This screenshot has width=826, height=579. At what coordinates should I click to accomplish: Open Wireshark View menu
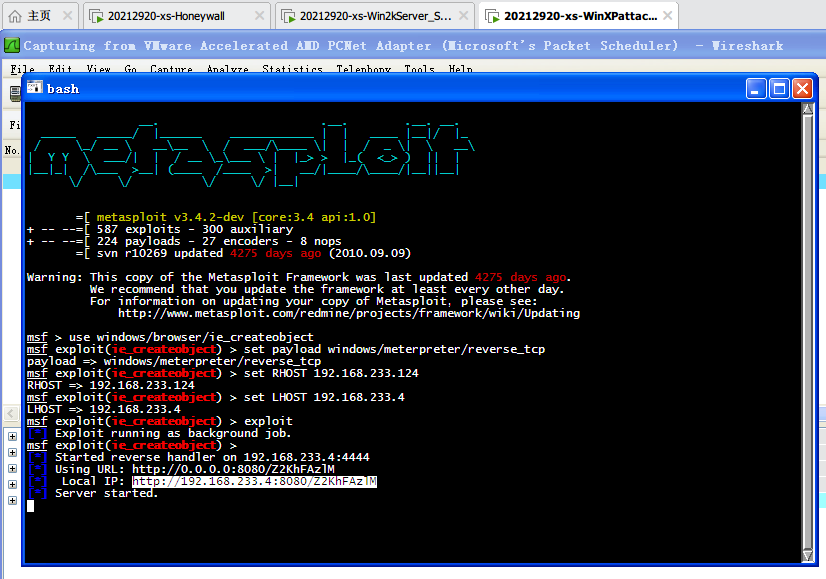[x=99, y=69]
